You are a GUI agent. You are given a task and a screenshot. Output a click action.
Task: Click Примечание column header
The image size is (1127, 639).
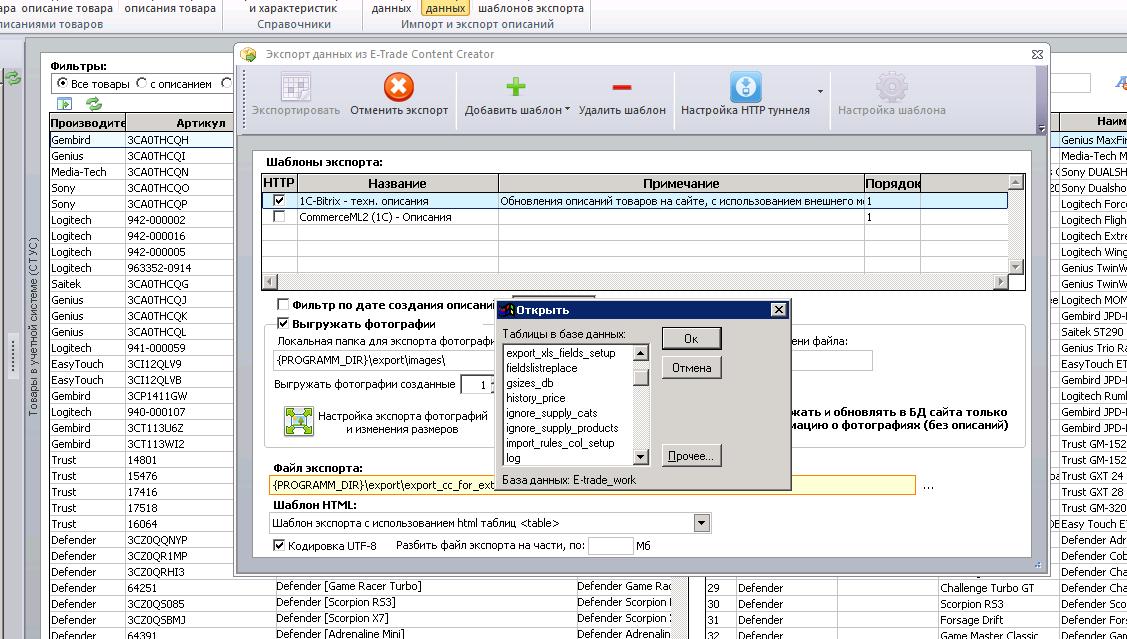[x=681, y=184]
